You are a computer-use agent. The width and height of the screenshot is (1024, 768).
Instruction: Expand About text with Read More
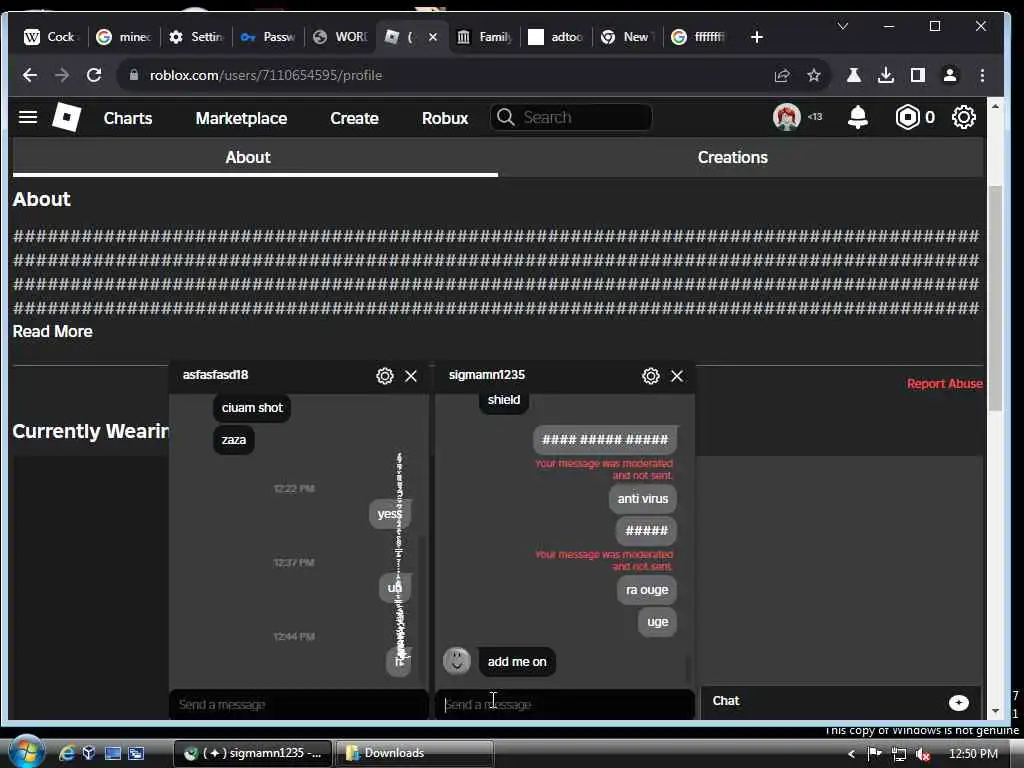click(52, 332)
